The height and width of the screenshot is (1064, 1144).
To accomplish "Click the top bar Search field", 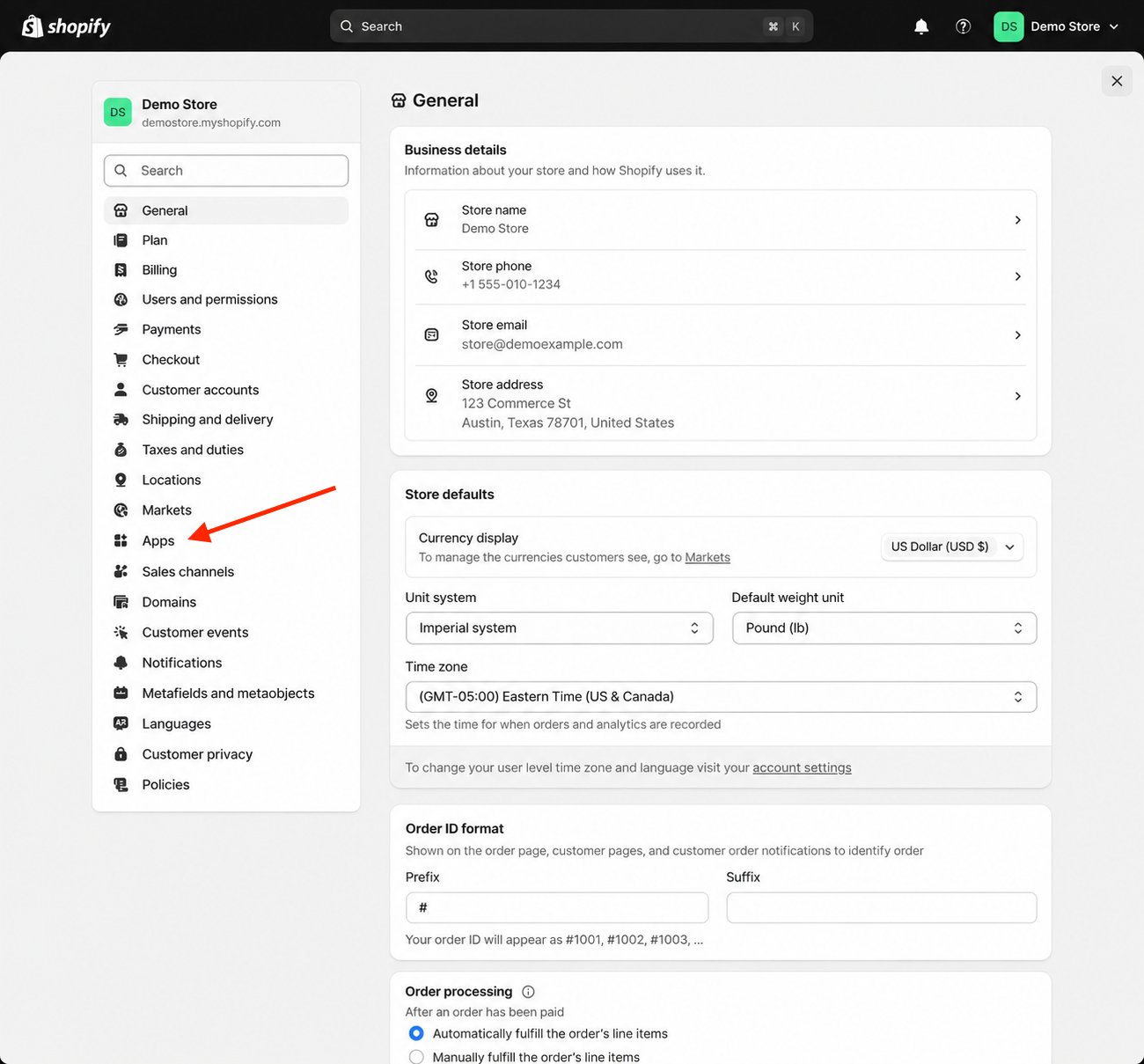I will [571, 26].
